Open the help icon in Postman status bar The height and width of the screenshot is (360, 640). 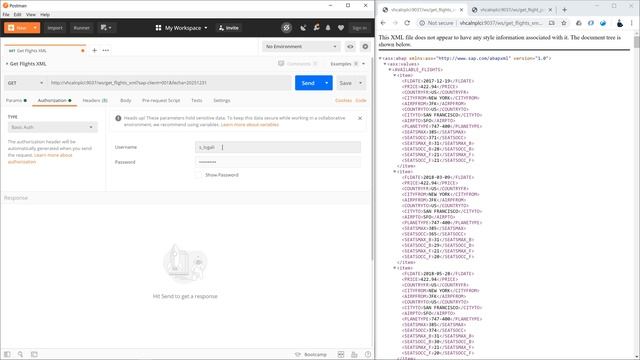[368, 354]
